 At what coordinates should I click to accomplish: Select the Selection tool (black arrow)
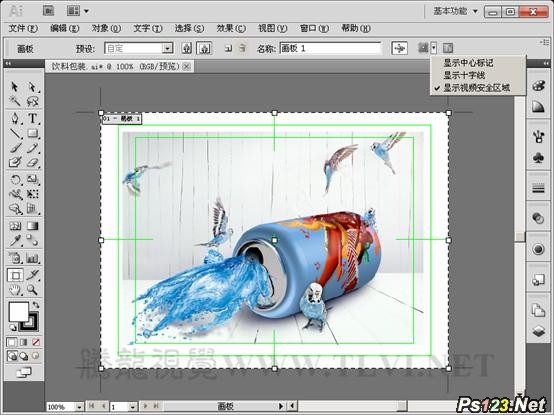pos(14,87)
